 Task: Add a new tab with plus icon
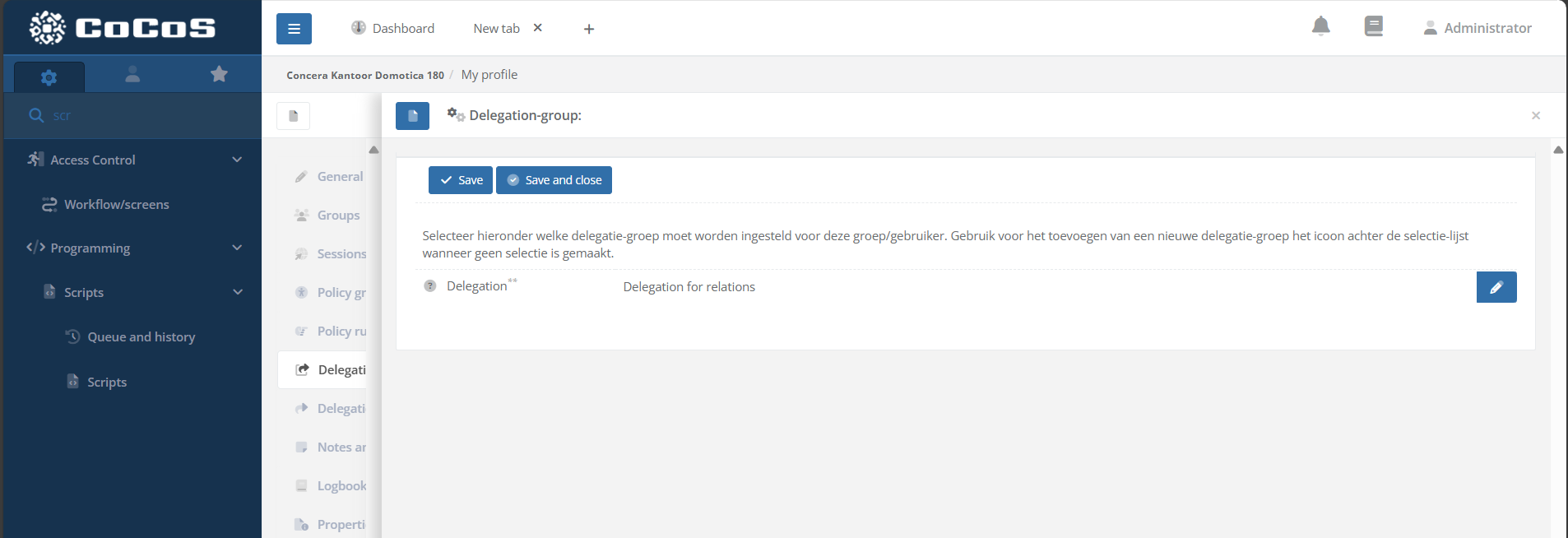tap(589, 30)
